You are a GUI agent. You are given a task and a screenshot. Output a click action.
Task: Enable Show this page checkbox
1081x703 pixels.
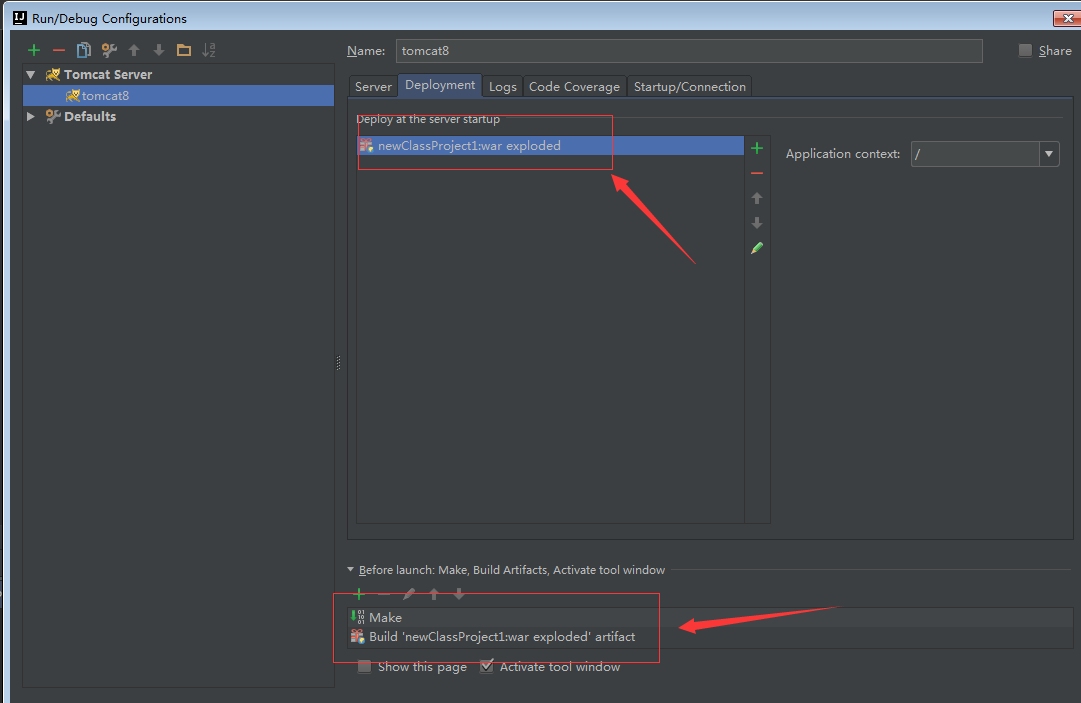[x=364, y=666]
